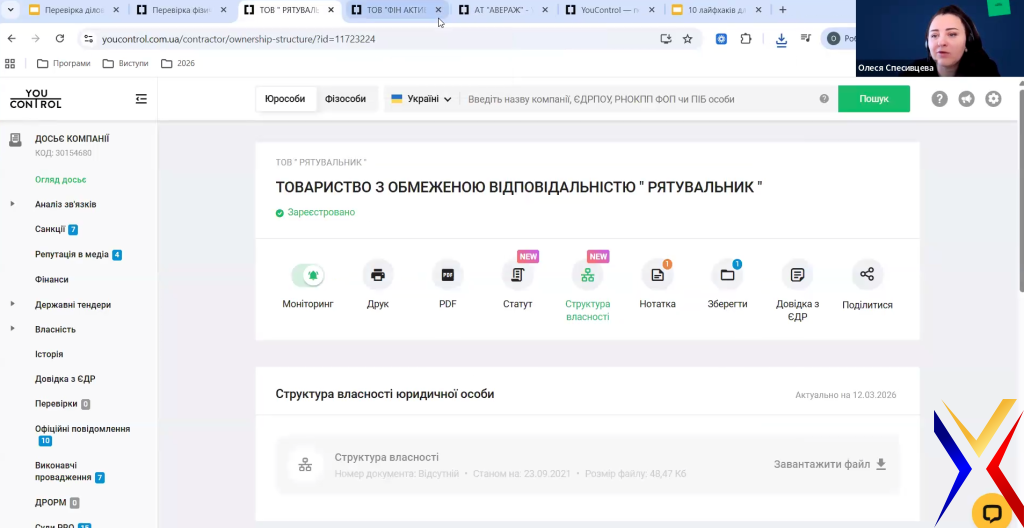This screenshot has width=1024, height=528.
Task: Switch to the ТОВ "ФІН АКТИВ" browser tab
Action: pyautogui.click(x=395, y=10)
